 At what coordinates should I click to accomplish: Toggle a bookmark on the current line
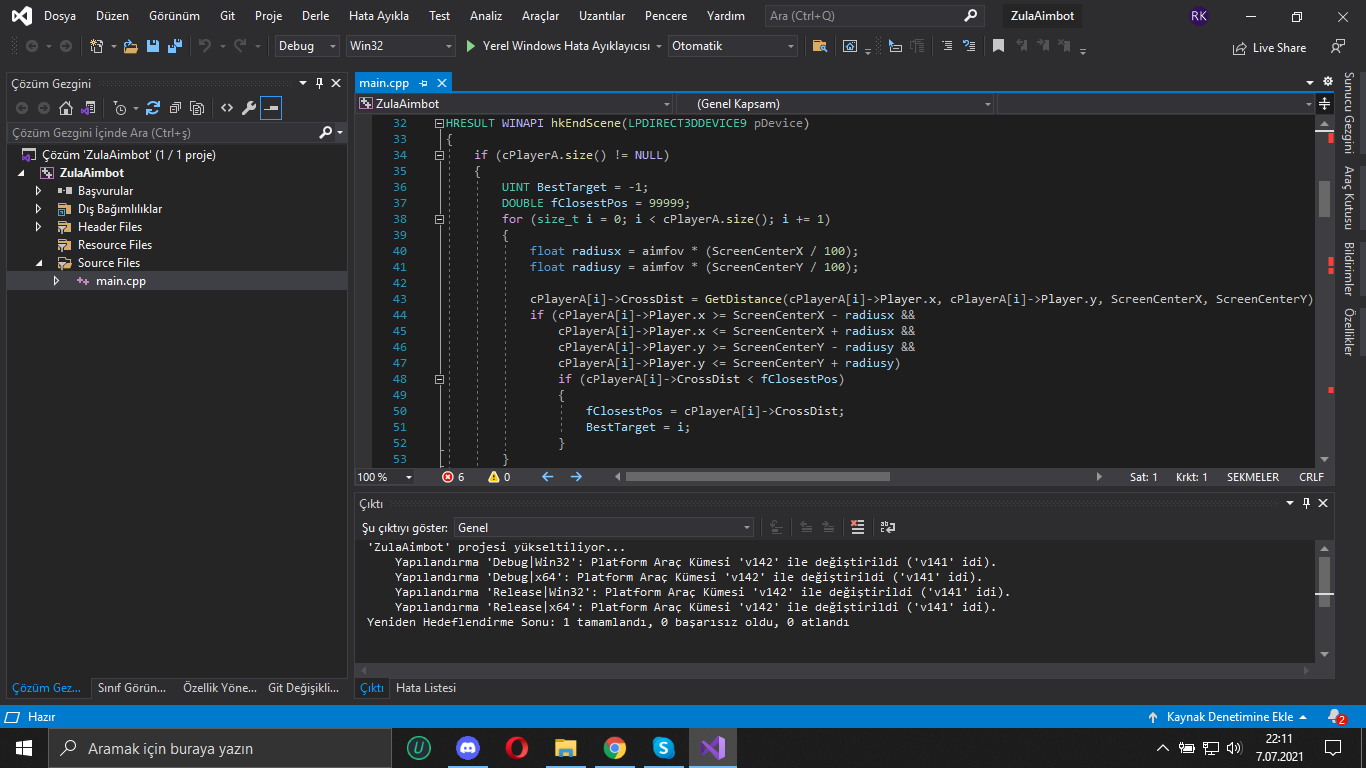coord(998,46)
